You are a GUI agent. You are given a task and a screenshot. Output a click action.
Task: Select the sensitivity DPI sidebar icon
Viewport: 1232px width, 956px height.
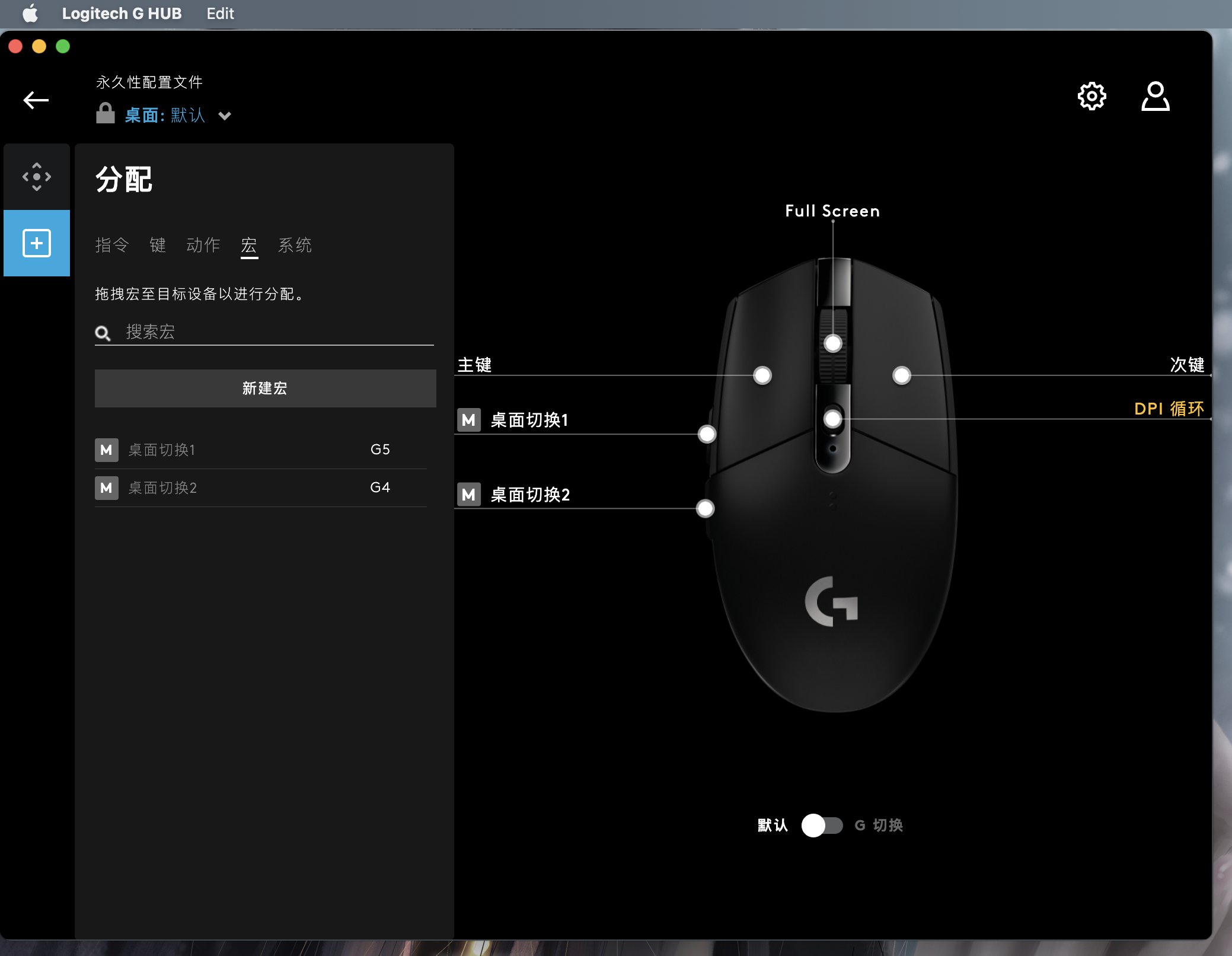37,177
